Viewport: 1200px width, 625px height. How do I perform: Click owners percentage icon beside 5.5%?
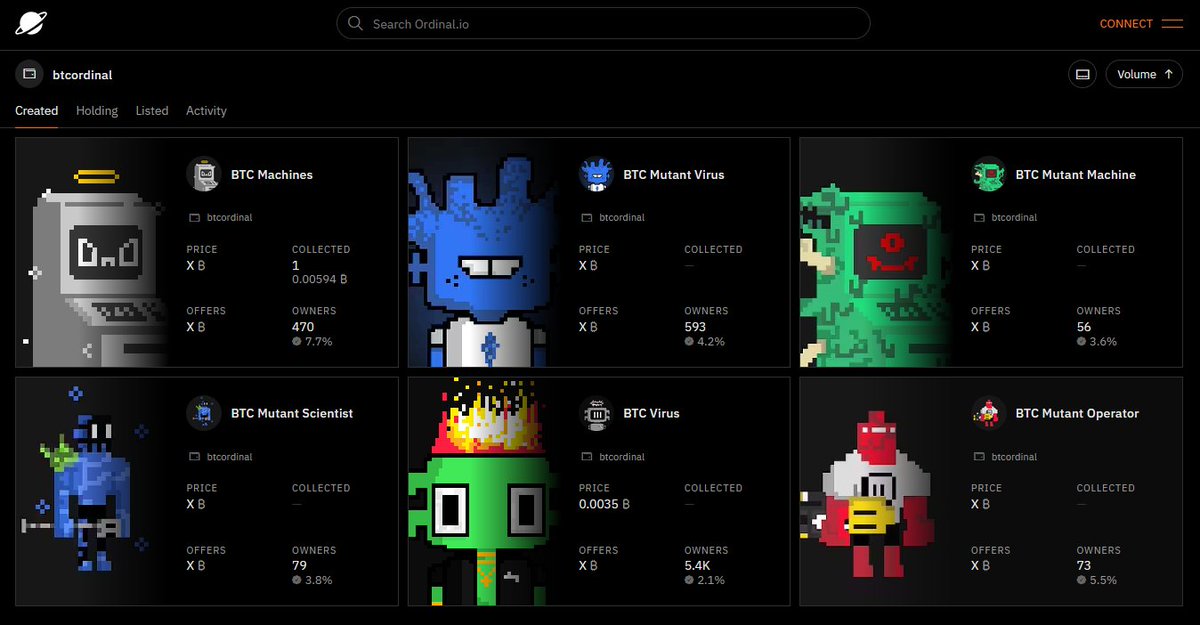(x=1081, y=581)
